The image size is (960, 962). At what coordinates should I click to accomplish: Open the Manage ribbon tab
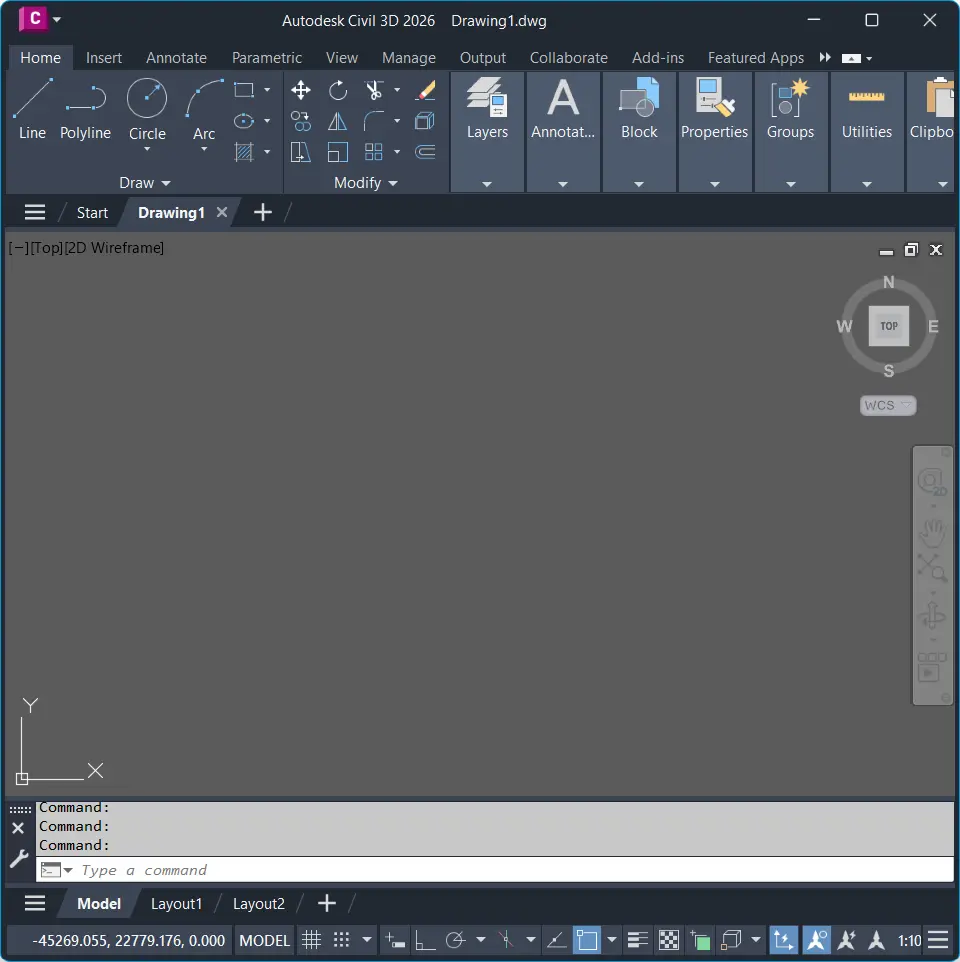click(x=409, y=58)
